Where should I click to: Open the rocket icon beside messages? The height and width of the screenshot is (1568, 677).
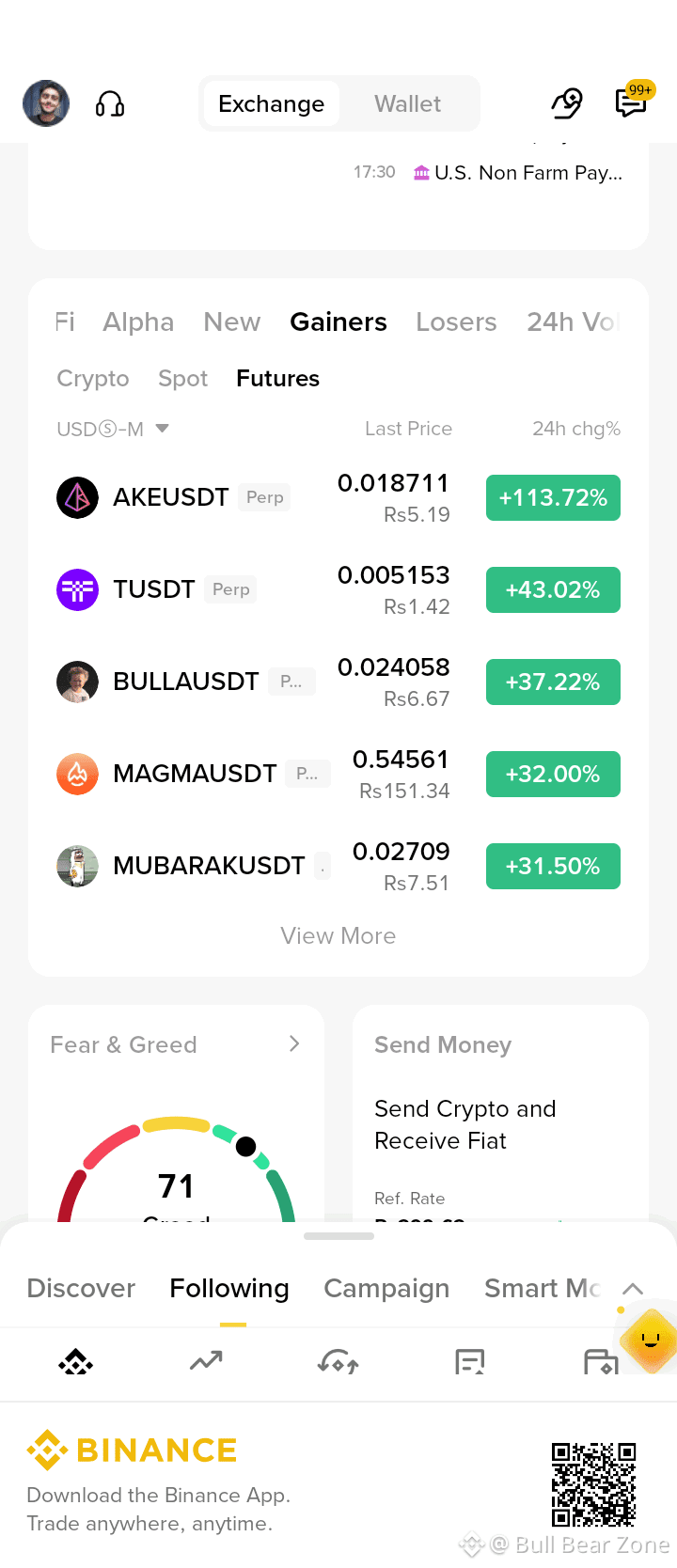pos(567,103)
